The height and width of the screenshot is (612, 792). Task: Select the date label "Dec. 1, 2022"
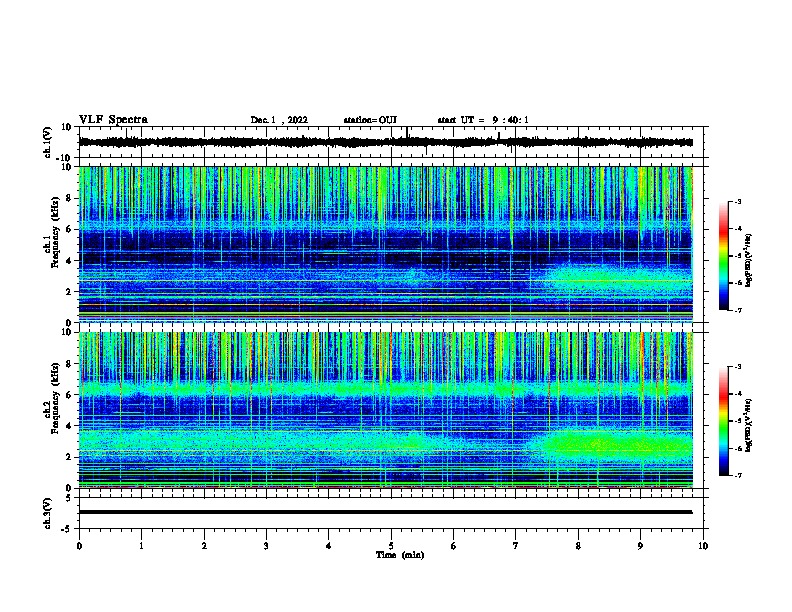[279, 120]
